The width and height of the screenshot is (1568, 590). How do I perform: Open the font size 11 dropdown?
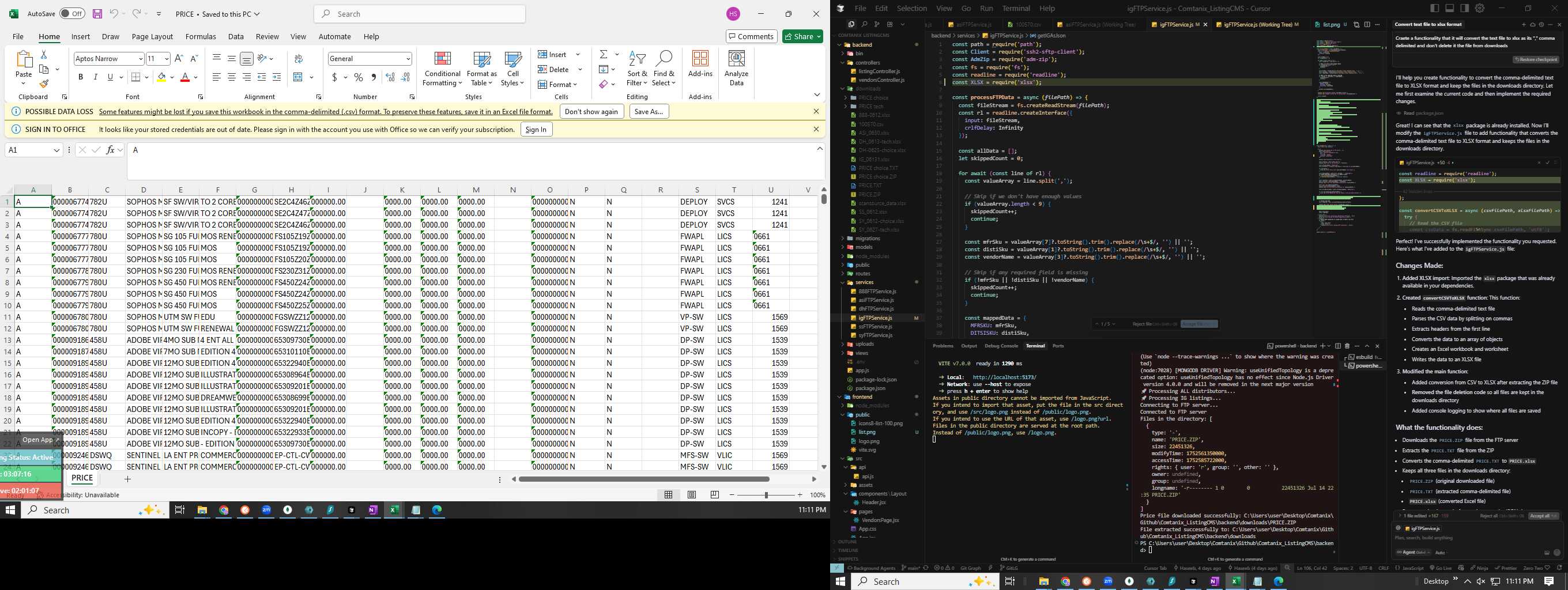166,59
